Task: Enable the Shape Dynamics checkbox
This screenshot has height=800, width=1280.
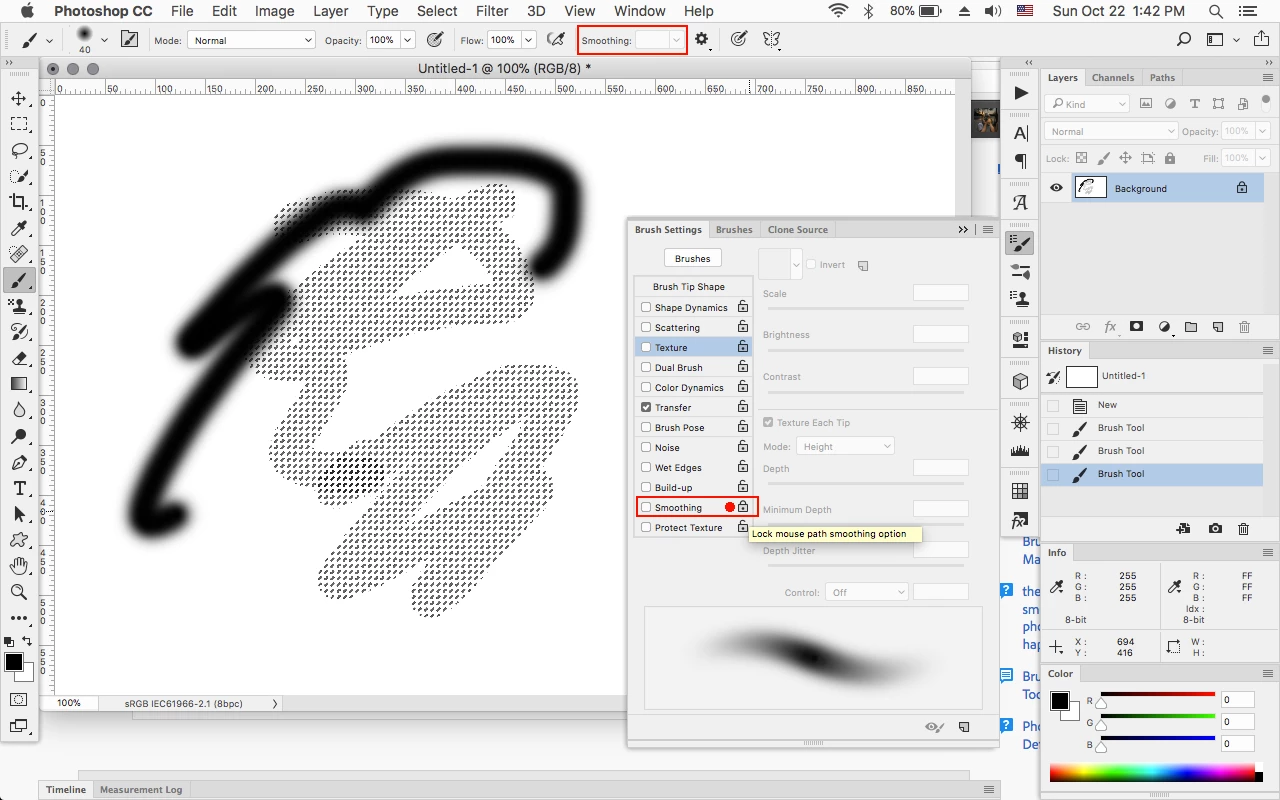Action: click(x=646, y=307)
